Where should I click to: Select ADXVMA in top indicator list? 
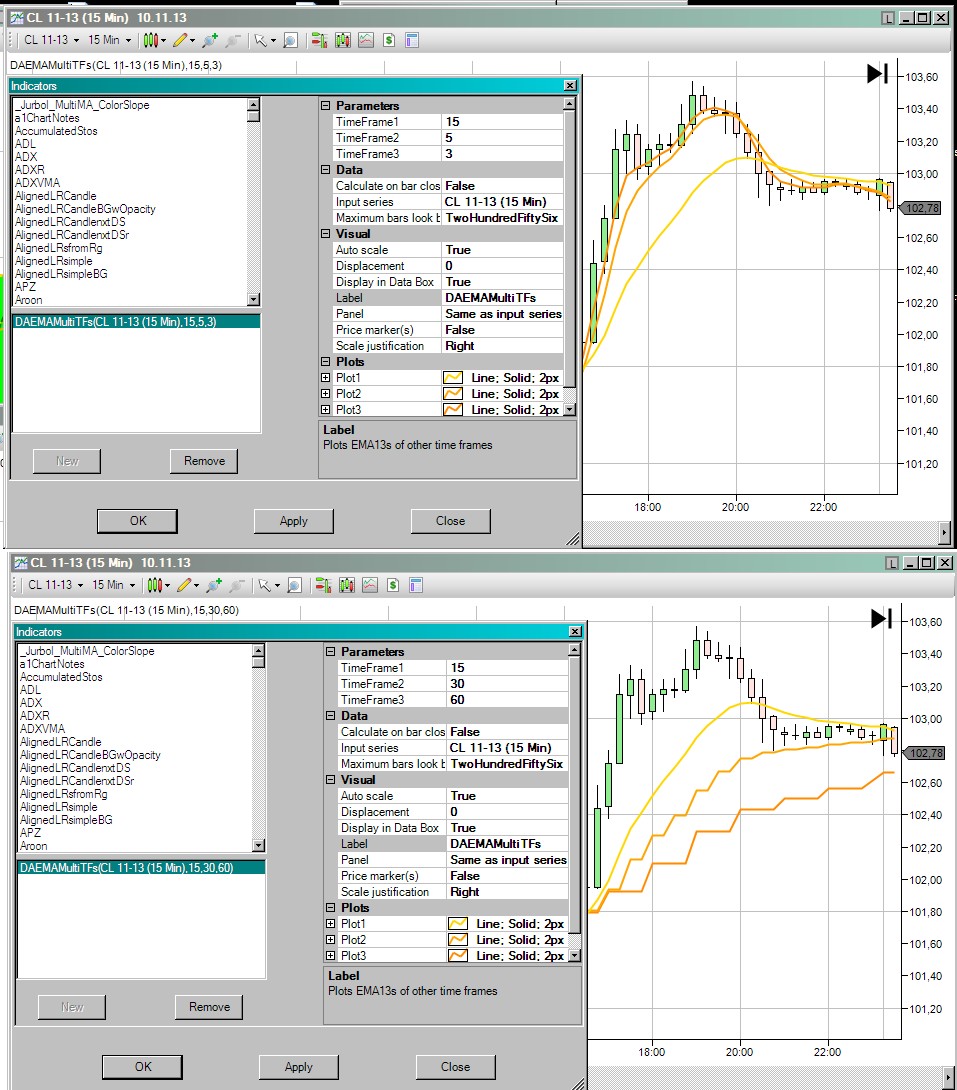coord(38,183)
